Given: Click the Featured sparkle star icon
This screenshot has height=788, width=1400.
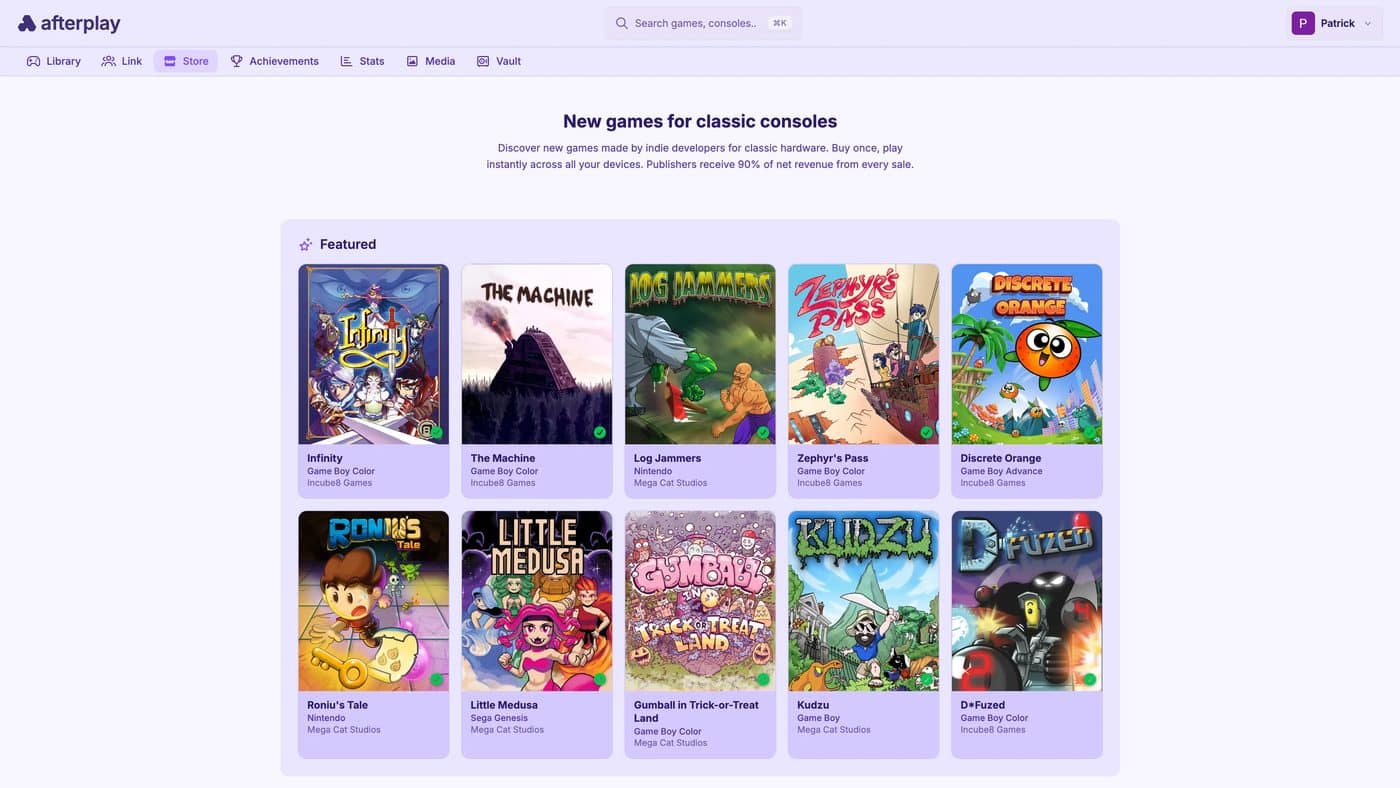Looking at the screenshot, I should (x=306, y=244).
